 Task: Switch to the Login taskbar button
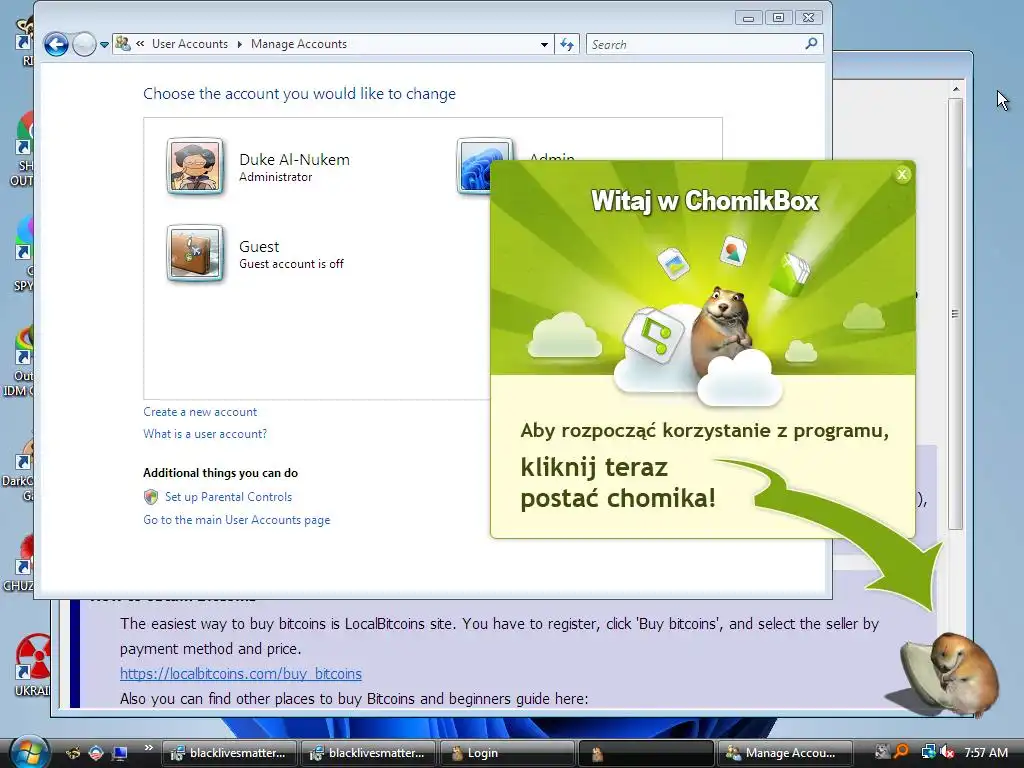[507, 753]
